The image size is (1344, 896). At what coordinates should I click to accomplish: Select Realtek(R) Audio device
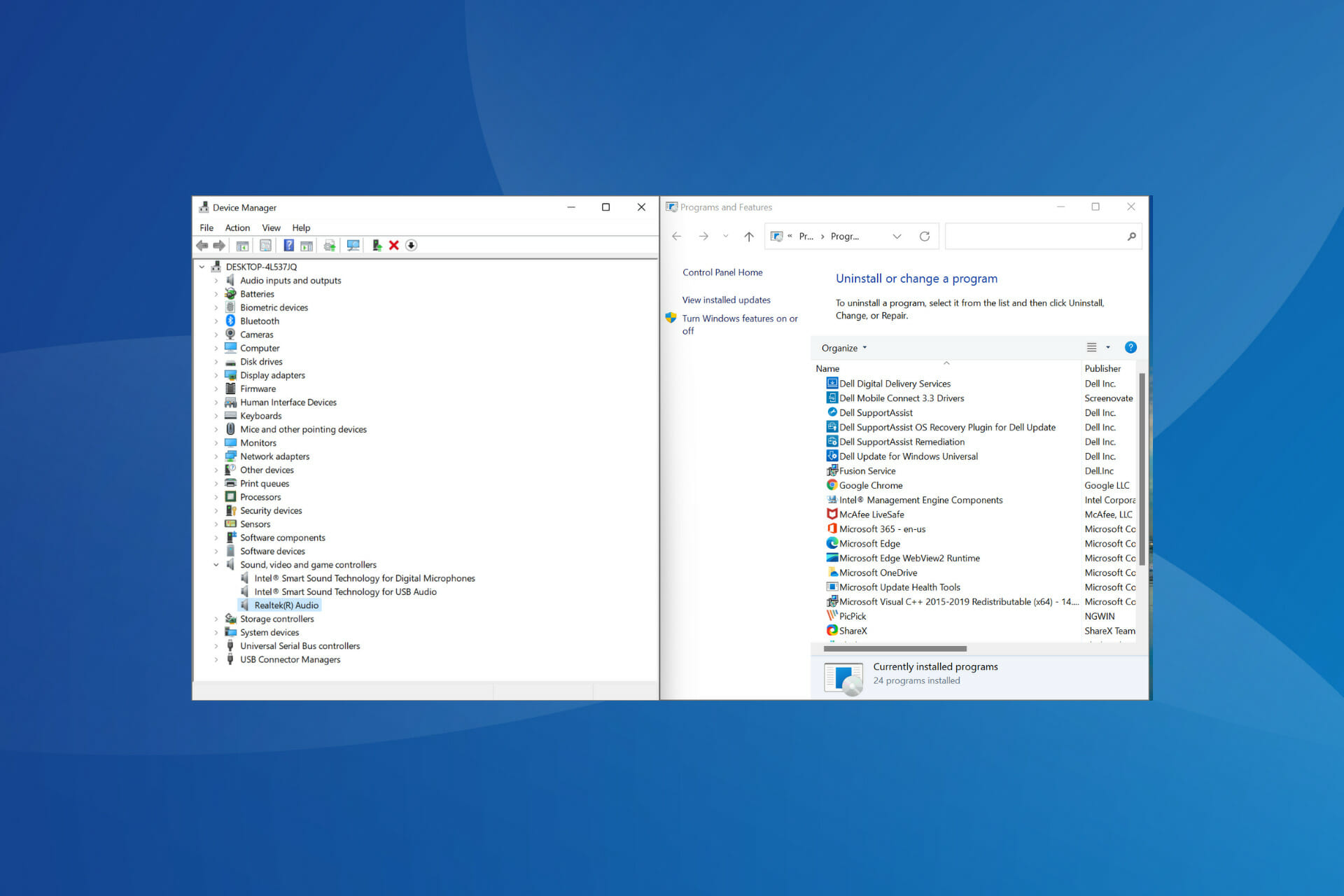pos(286,605)
